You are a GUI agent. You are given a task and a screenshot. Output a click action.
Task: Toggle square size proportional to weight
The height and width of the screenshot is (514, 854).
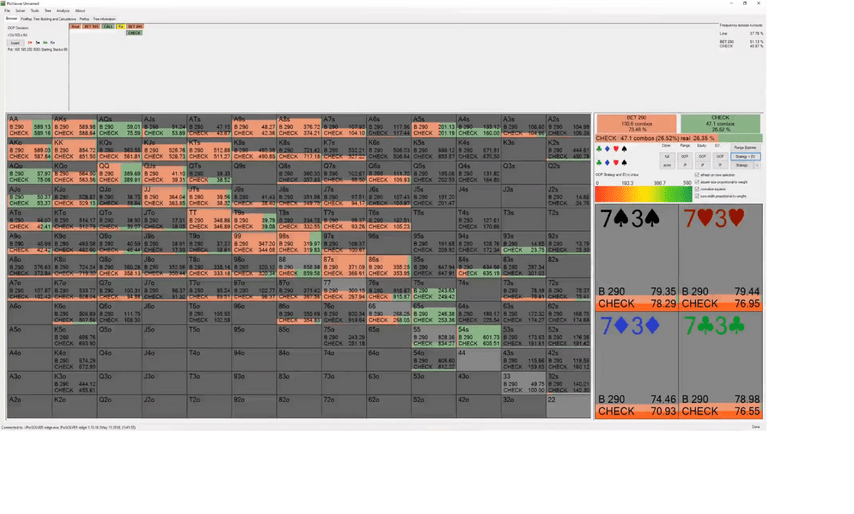pyautogui.click(x=697, y=182)
